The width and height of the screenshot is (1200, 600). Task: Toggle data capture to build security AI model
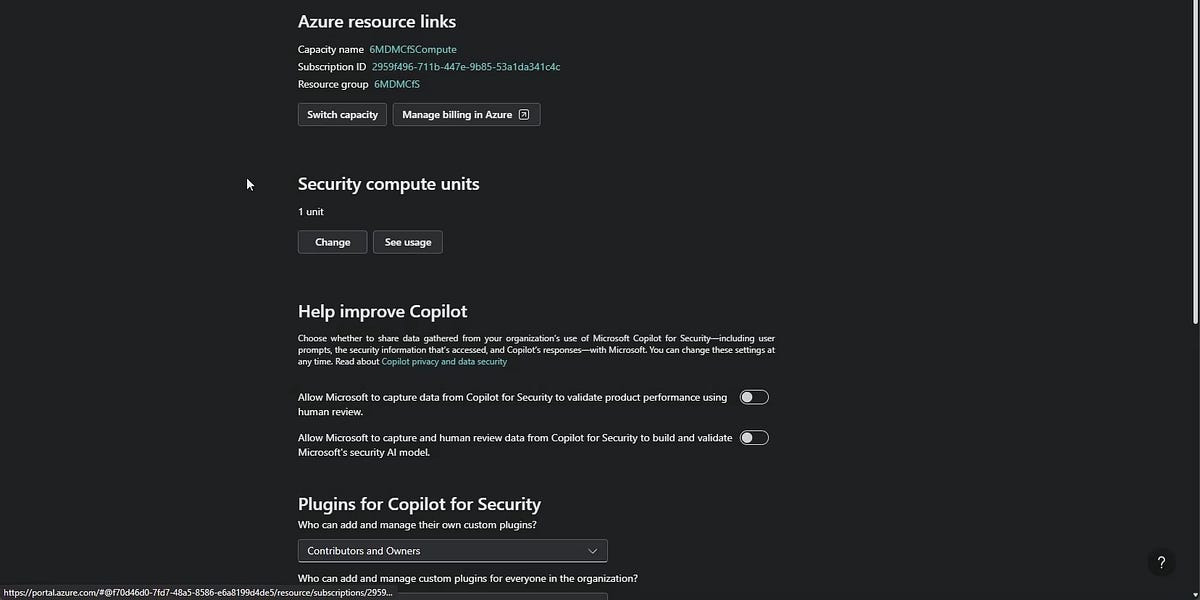click(x=754, y=437)
